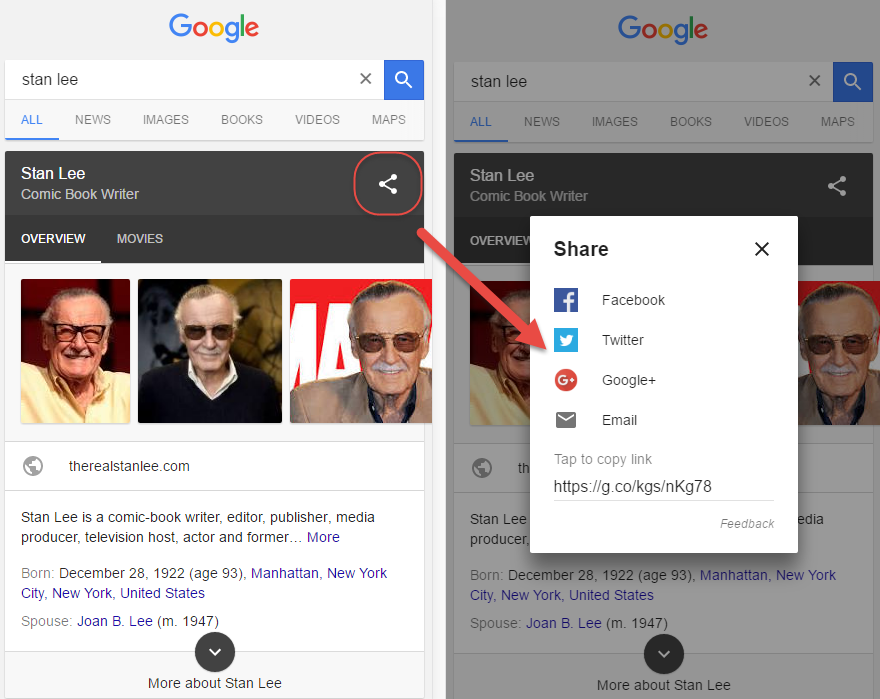
Task: Expand More about Stan Lee on right panel
Action: pyautogui.click(x=663, y=655)
